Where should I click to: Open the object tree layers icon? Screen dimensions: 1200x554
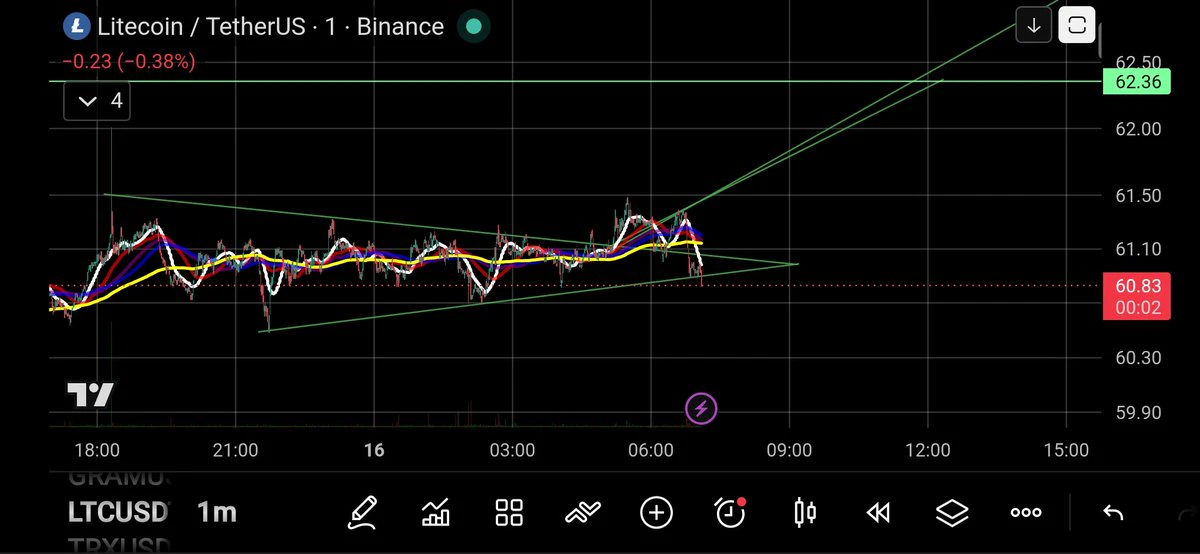pos(952,513)
